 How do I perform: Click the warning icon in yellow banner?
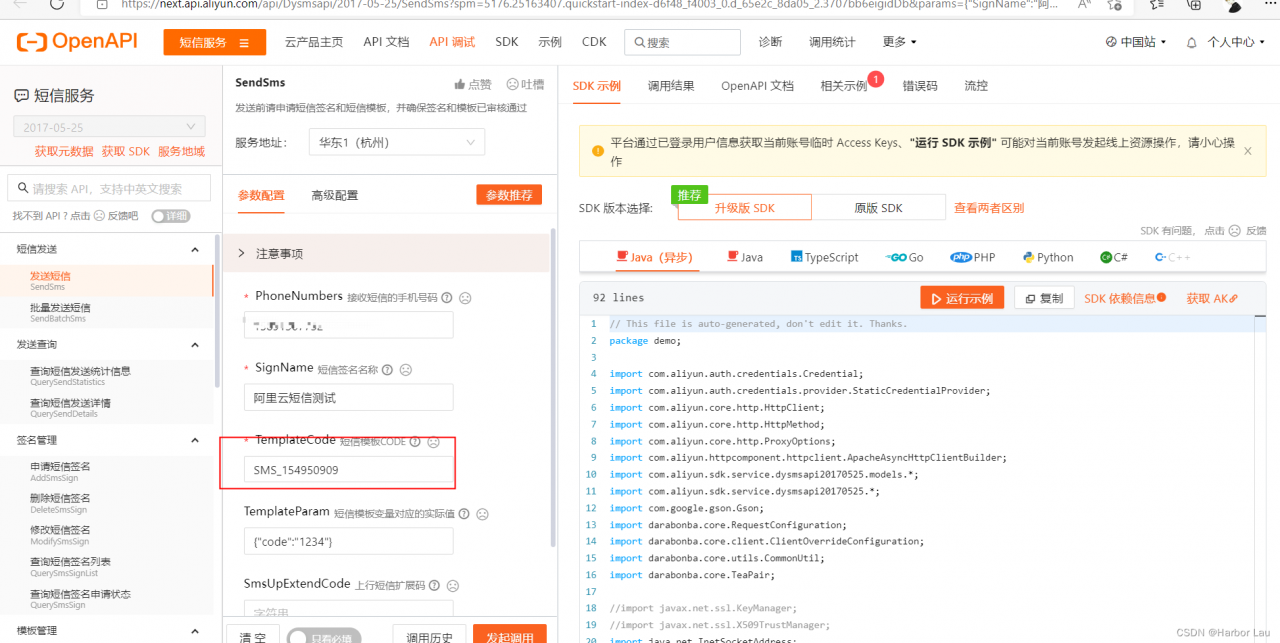[597, 151]
